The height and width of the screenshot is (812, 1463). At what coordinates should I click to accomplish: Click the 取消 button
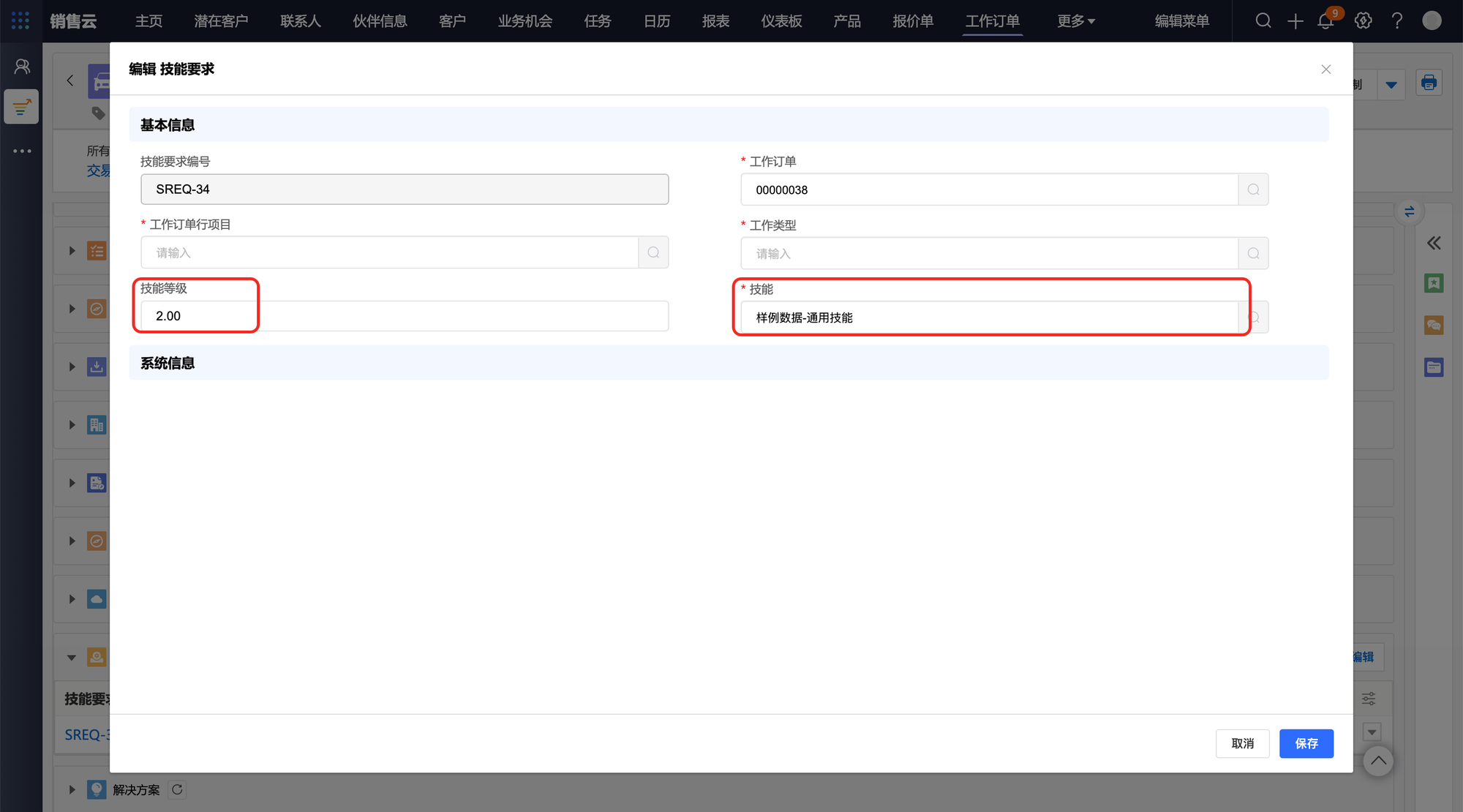coord(1242,744)
